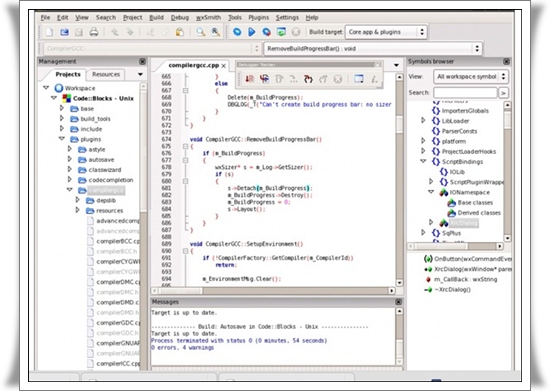Image resolution: width=550 pixels, height=391 pixels.
Task: Switch to the Resources tab
Action: (106, 74)
